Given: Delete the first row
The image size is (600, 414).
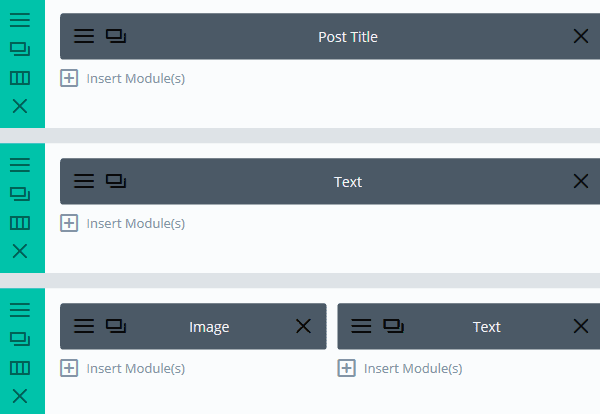Looking at the screenshot, I should coord(20,106).
